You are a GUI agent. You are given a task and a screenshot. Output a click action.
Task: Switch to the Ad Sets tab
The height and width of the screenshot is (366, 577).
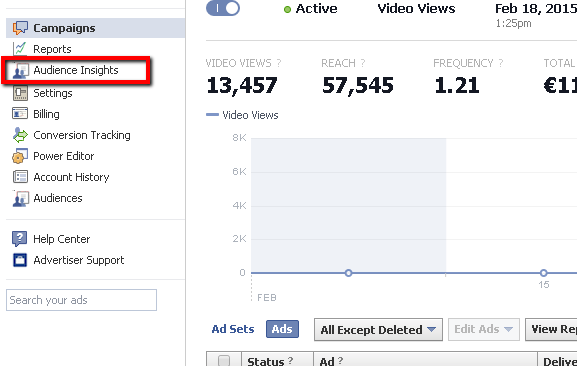click(233, 329)
